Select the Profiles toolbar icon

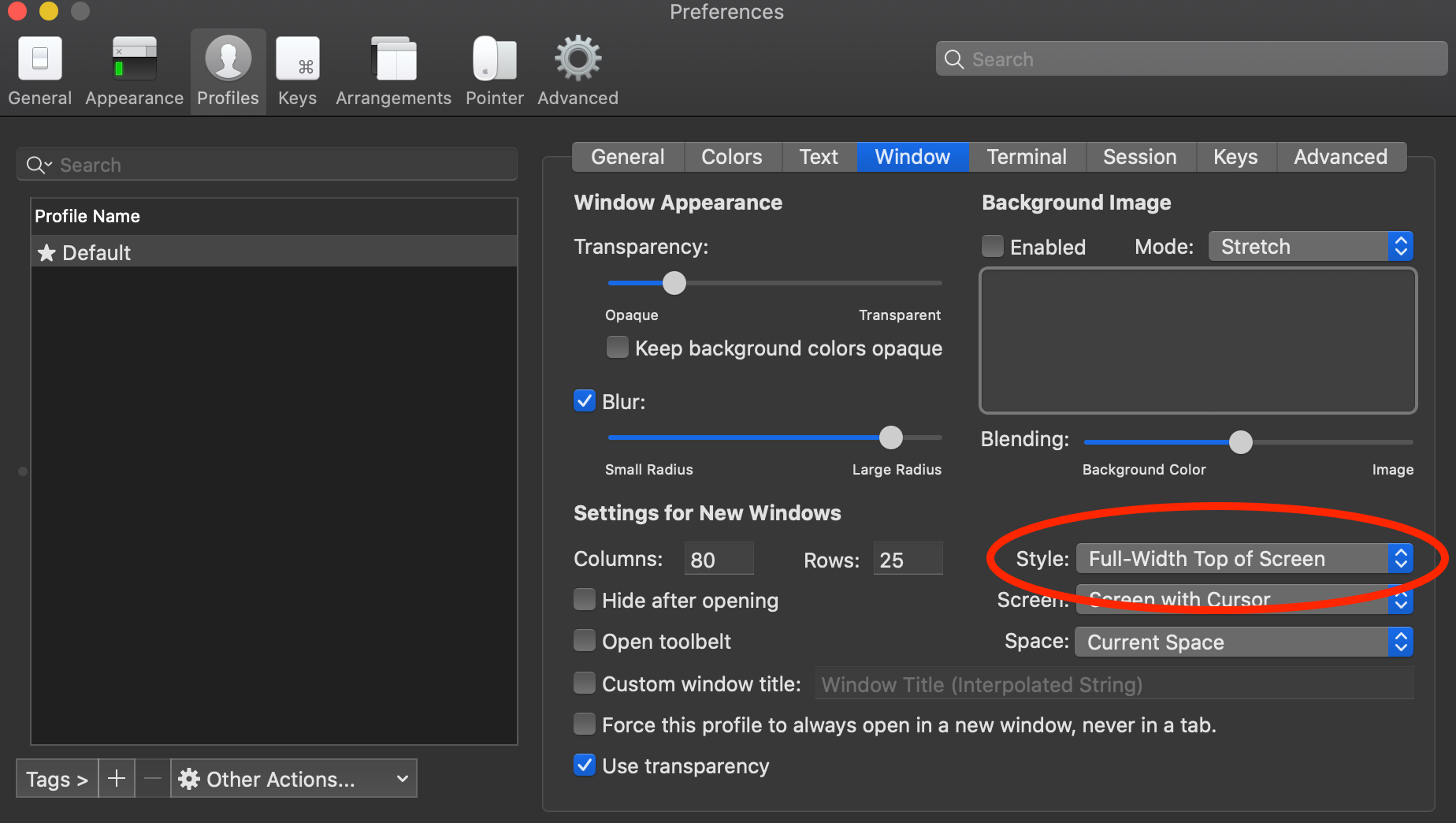(x=228, y=60)
